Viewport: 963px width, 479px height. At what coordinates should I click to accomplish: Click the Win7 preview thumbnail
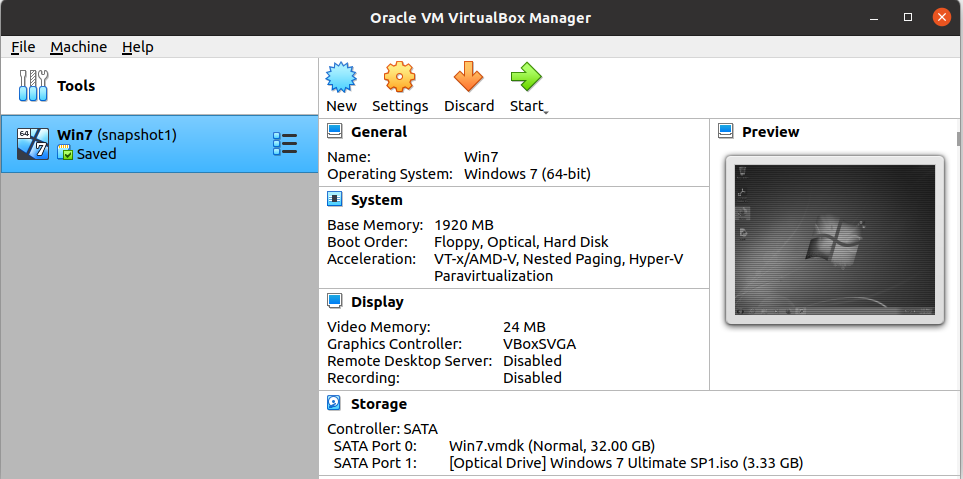[834, 240]
